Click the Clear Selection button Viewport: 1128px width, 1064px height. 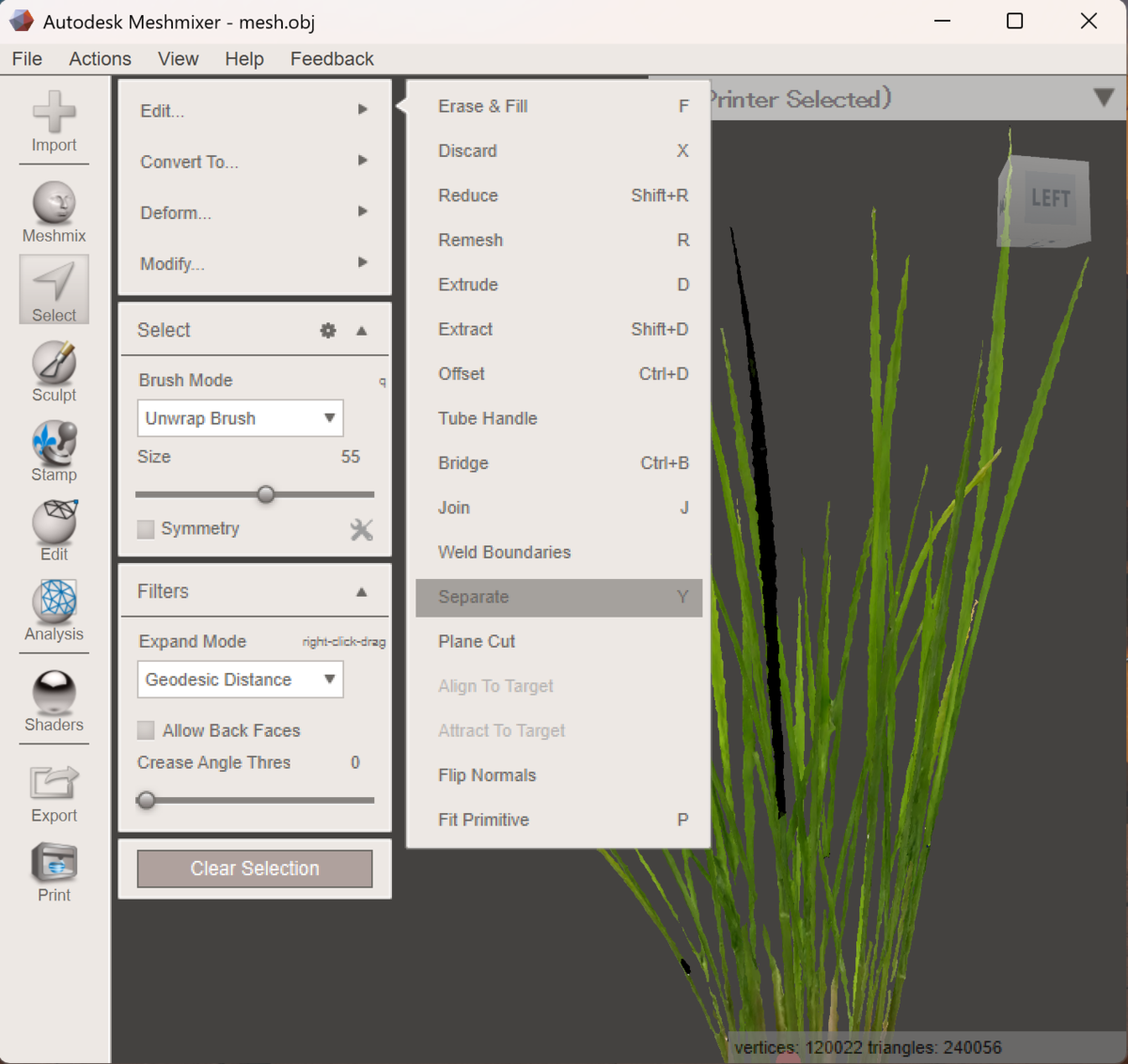(255, 868)
